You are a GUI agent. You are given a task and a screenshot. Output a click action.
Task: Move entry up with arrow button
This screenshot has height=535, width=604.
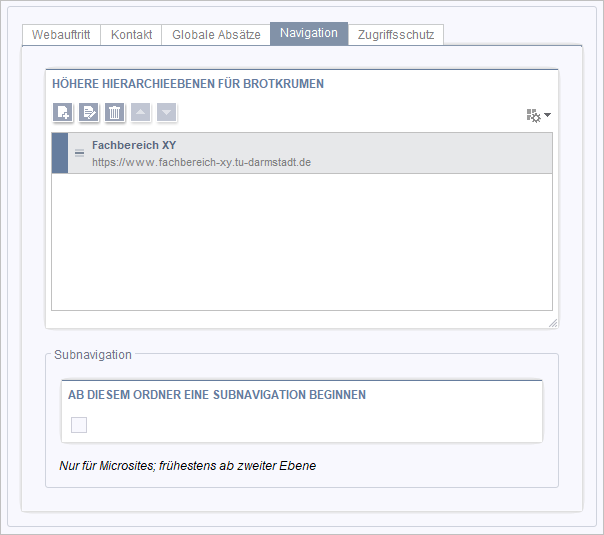coord(141,112)
